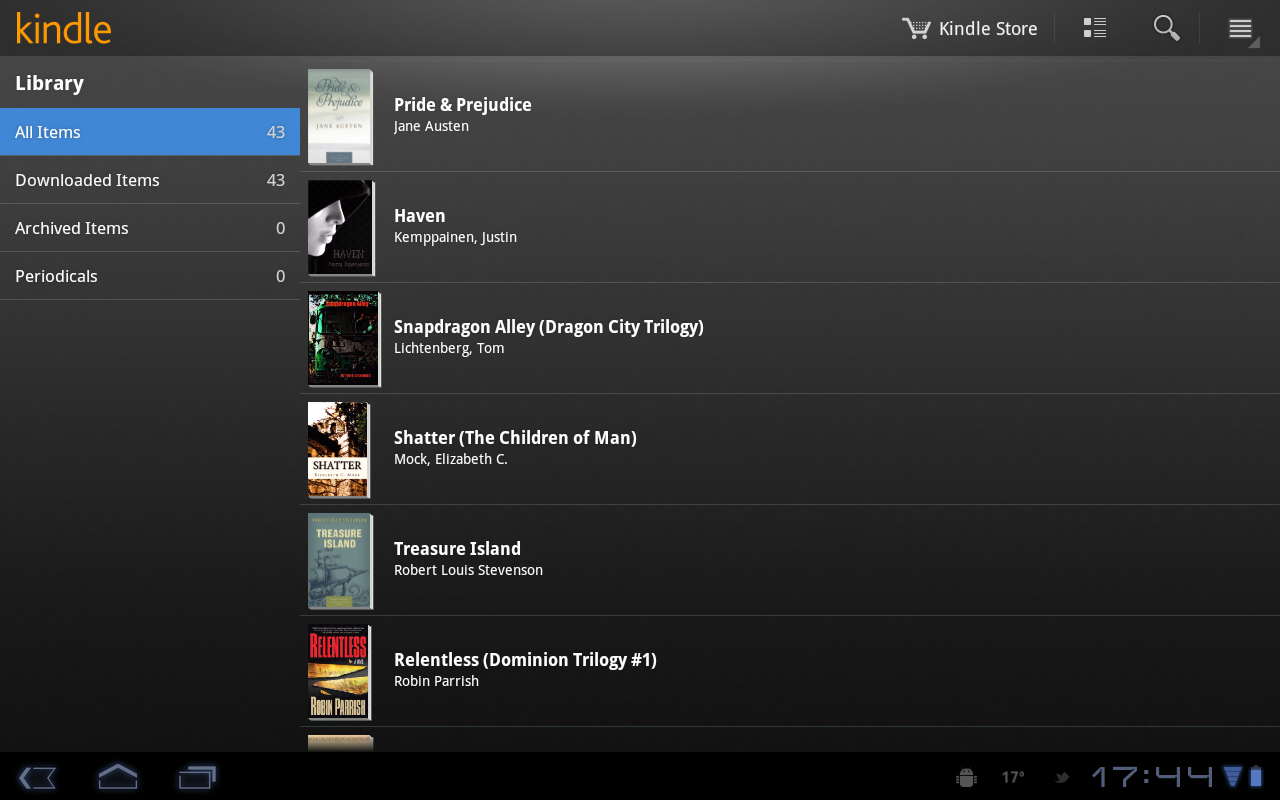The height and width of the screenshot is (800, 1280).
Task: Click author Jane Austen
Action: [x=431, y=126]
